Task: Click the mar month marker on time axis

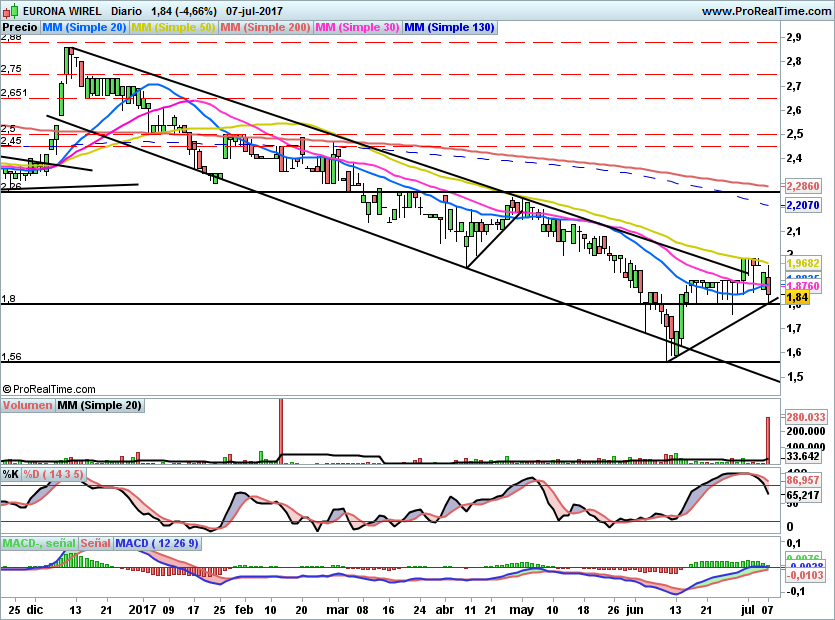Action: click(337, 609)
